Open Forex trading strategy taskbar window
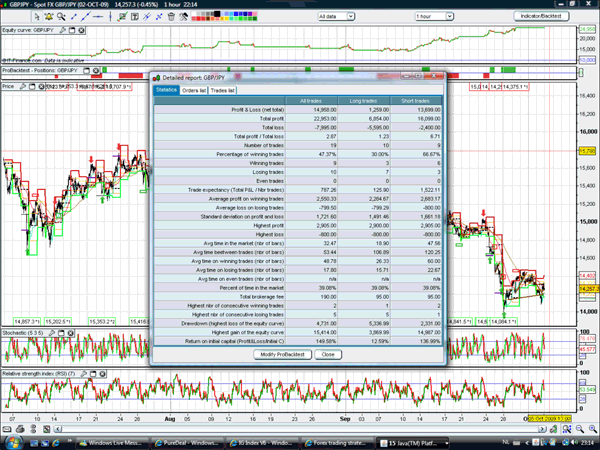600x450 pixels. [337, 443]
